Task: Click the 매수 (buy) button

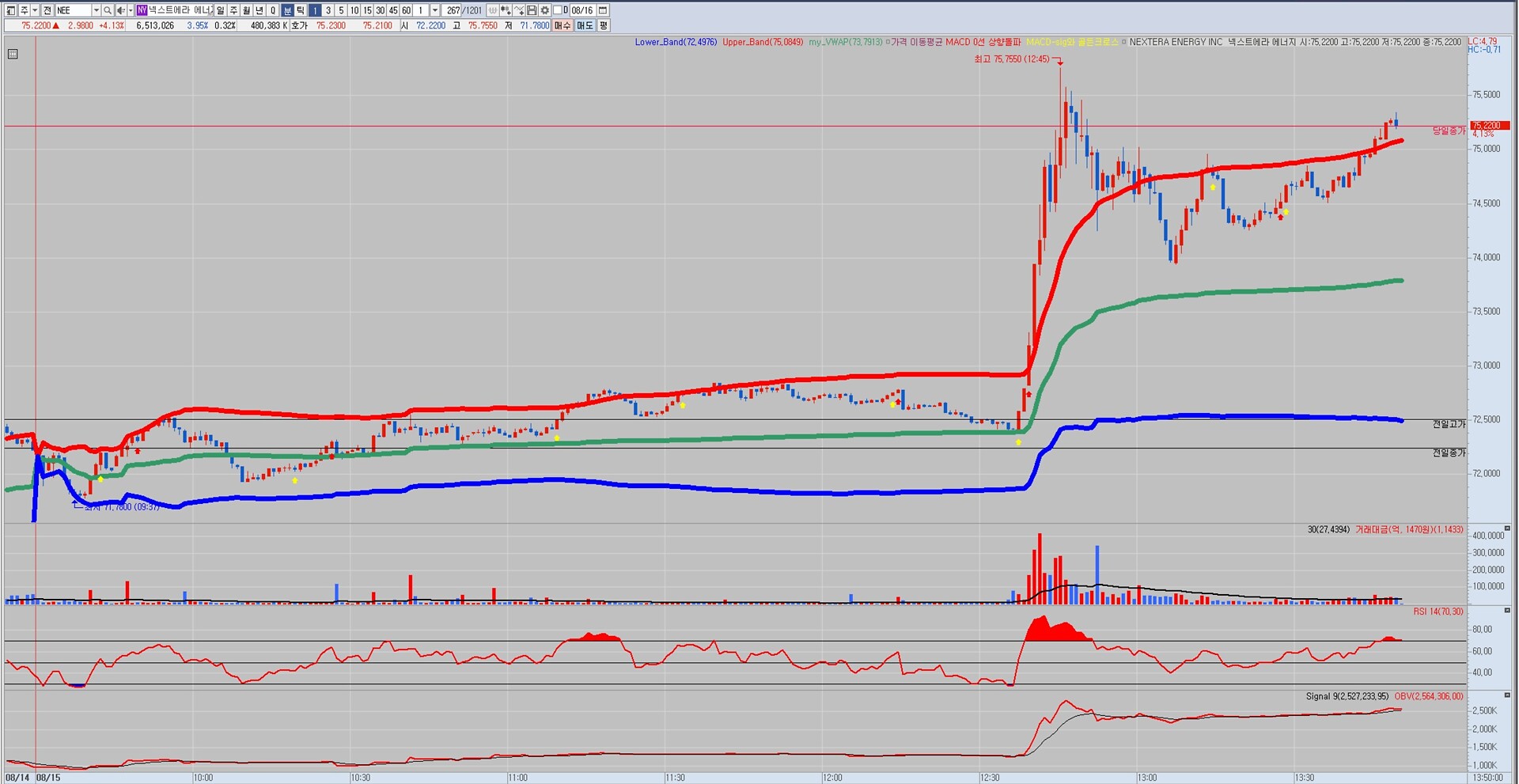Action: [563, 25]
